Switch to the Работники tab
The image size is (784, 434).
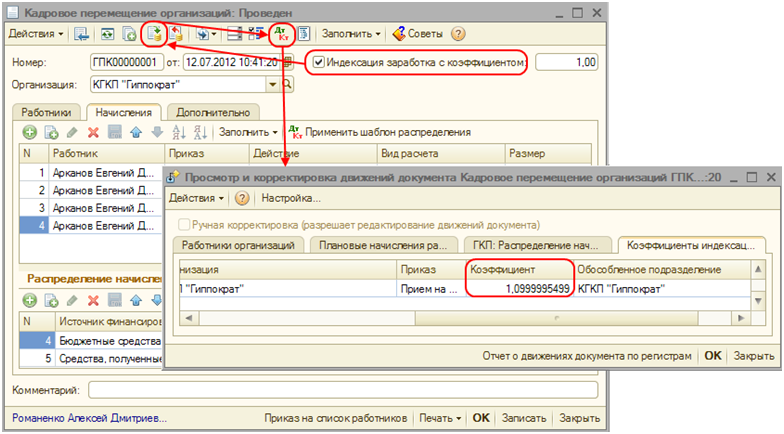click(47, 113)
